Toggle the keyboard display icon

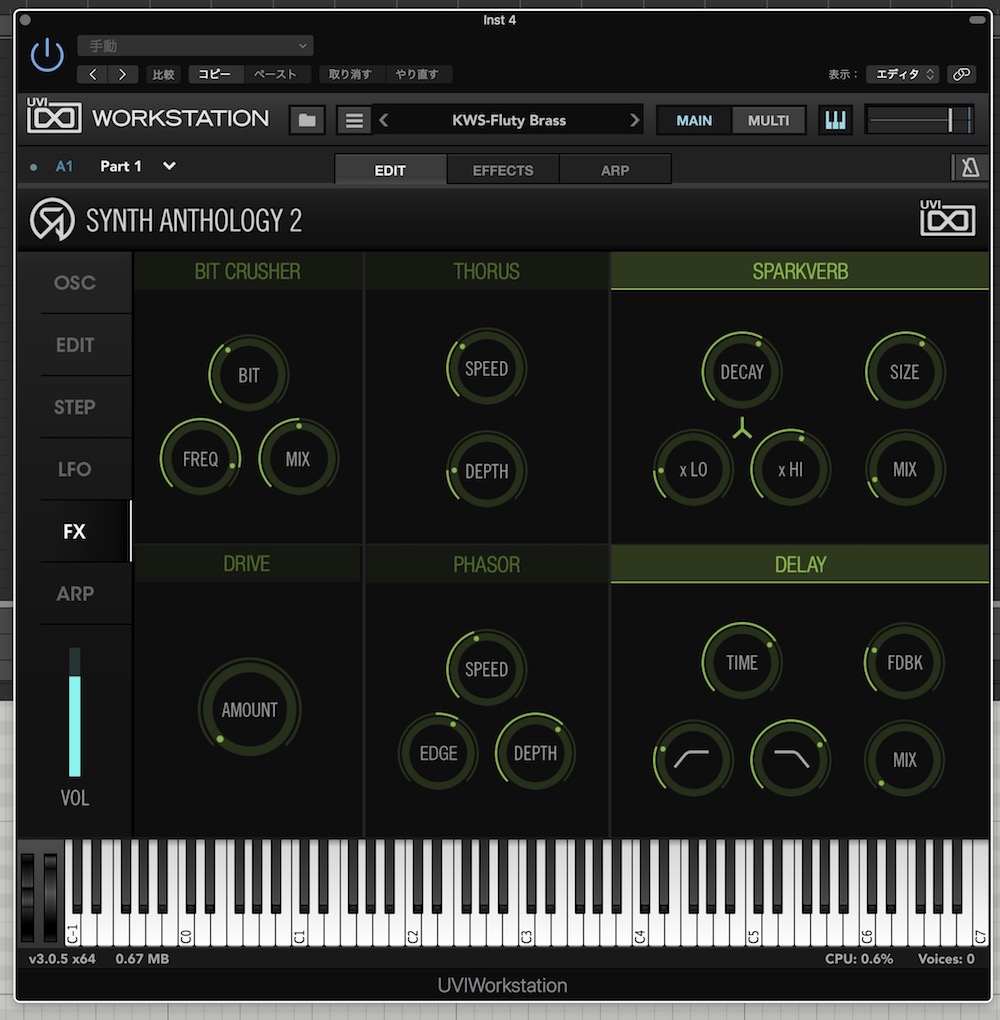coord(835,120)
